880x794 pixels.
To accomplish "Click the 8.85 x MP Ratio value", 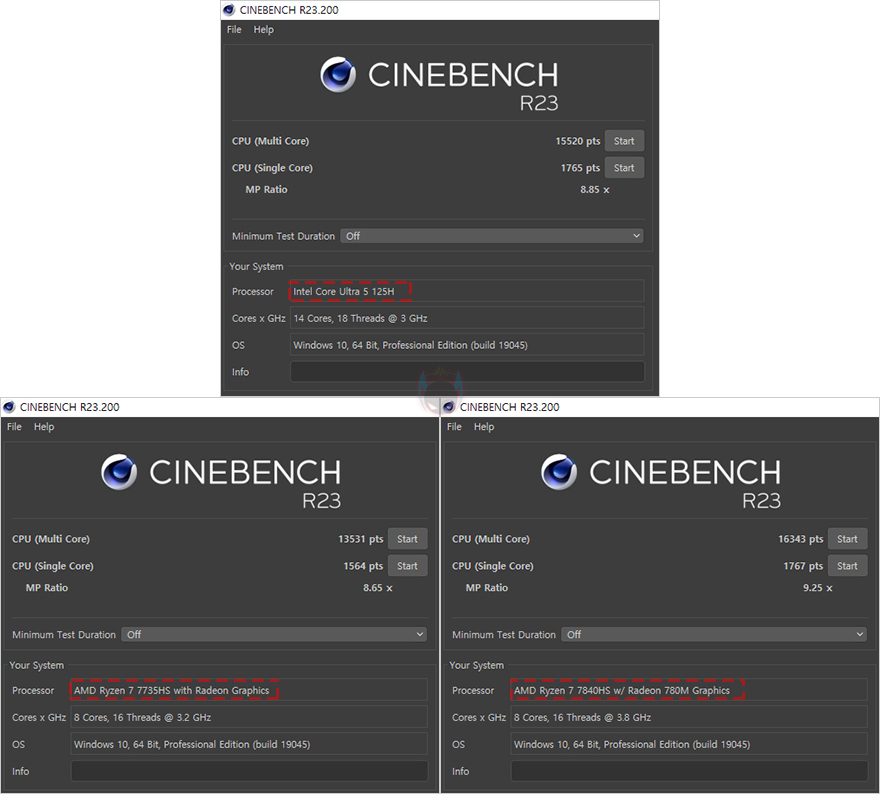I will point(594,190).
